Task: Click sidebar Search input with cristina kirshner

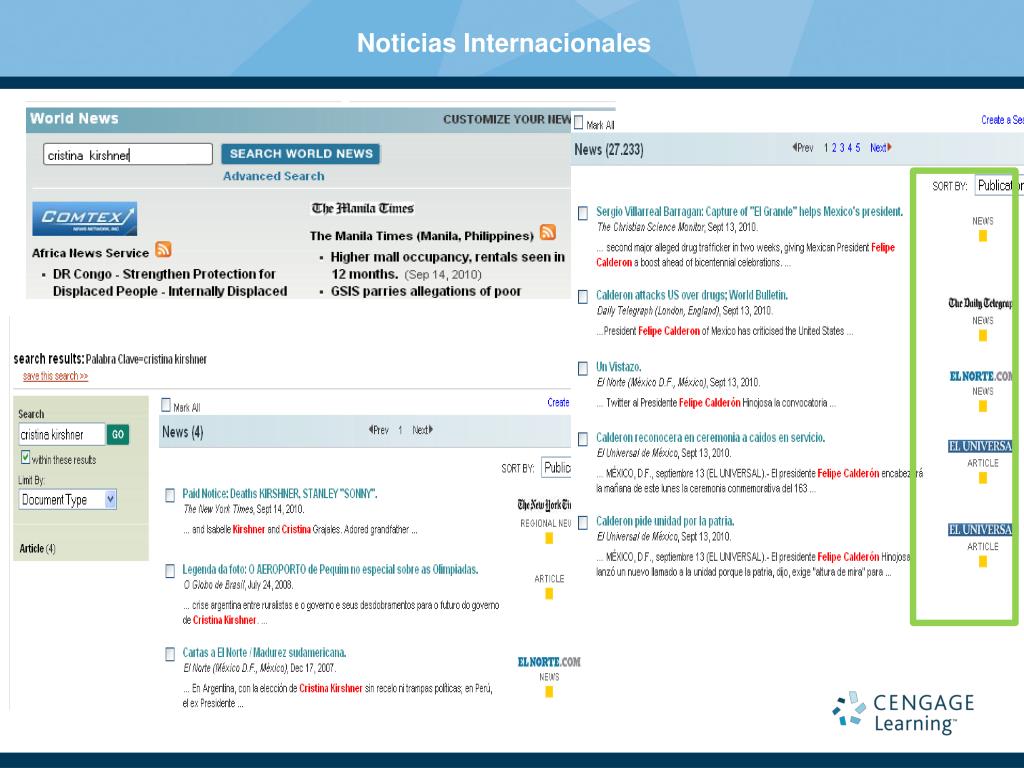Action: pyautogui.click(x=62, y=434)
